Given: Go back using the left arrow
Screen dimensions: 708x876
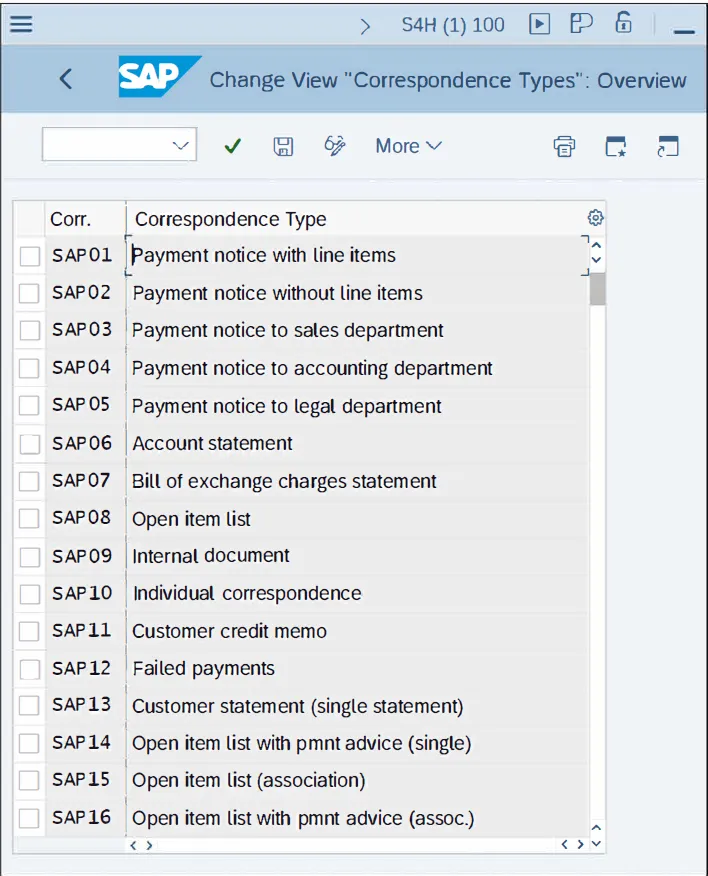Looking at the screenshot, I should pos(66,79).
